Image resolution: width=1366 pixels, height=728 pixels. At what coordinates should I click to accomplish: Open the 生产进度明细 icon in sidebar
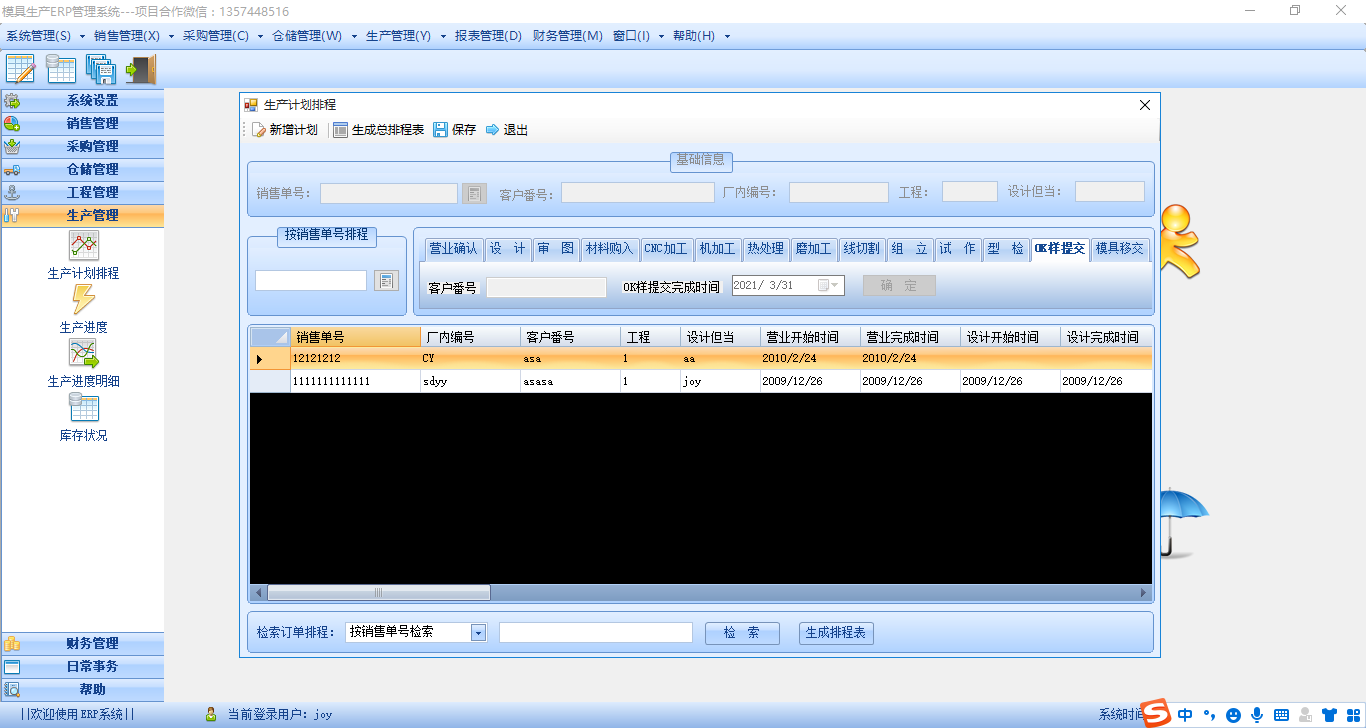[x=83, y=353]
